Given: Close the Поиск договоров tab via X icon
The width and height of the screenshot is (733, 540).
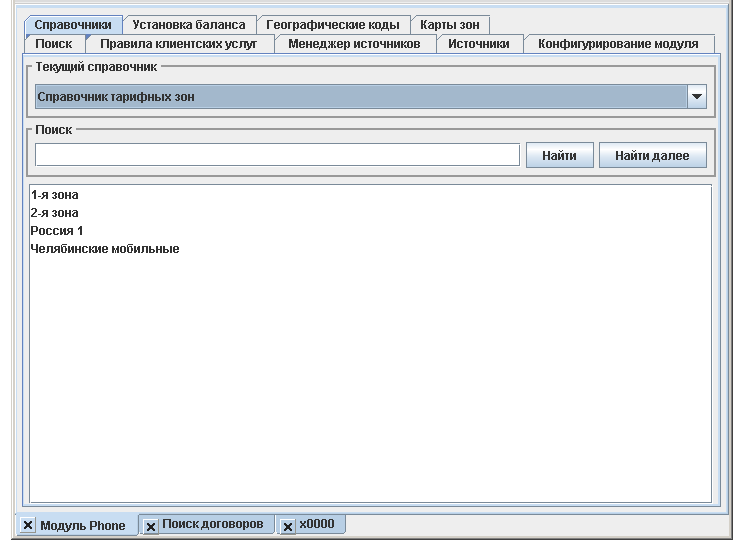Looking at the screenshot, I should (x=152, y=526).
